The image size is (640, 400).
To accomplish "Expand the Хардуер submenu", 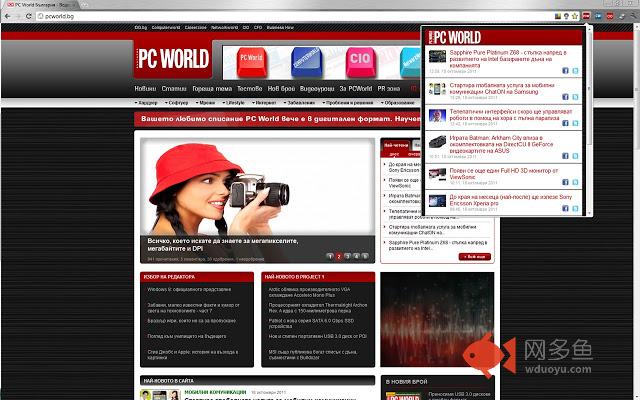I will [146, 103].
